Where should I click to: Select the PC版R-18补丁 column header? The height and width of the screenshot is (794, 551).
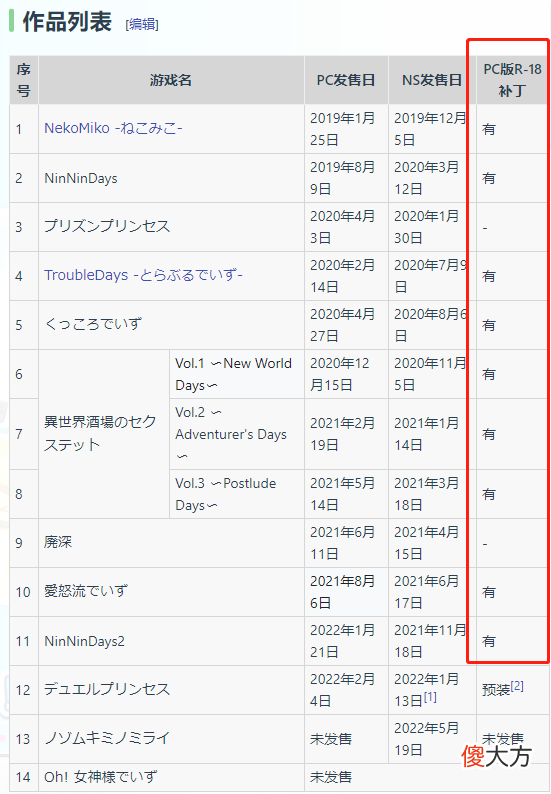click(x=512, y=80)
